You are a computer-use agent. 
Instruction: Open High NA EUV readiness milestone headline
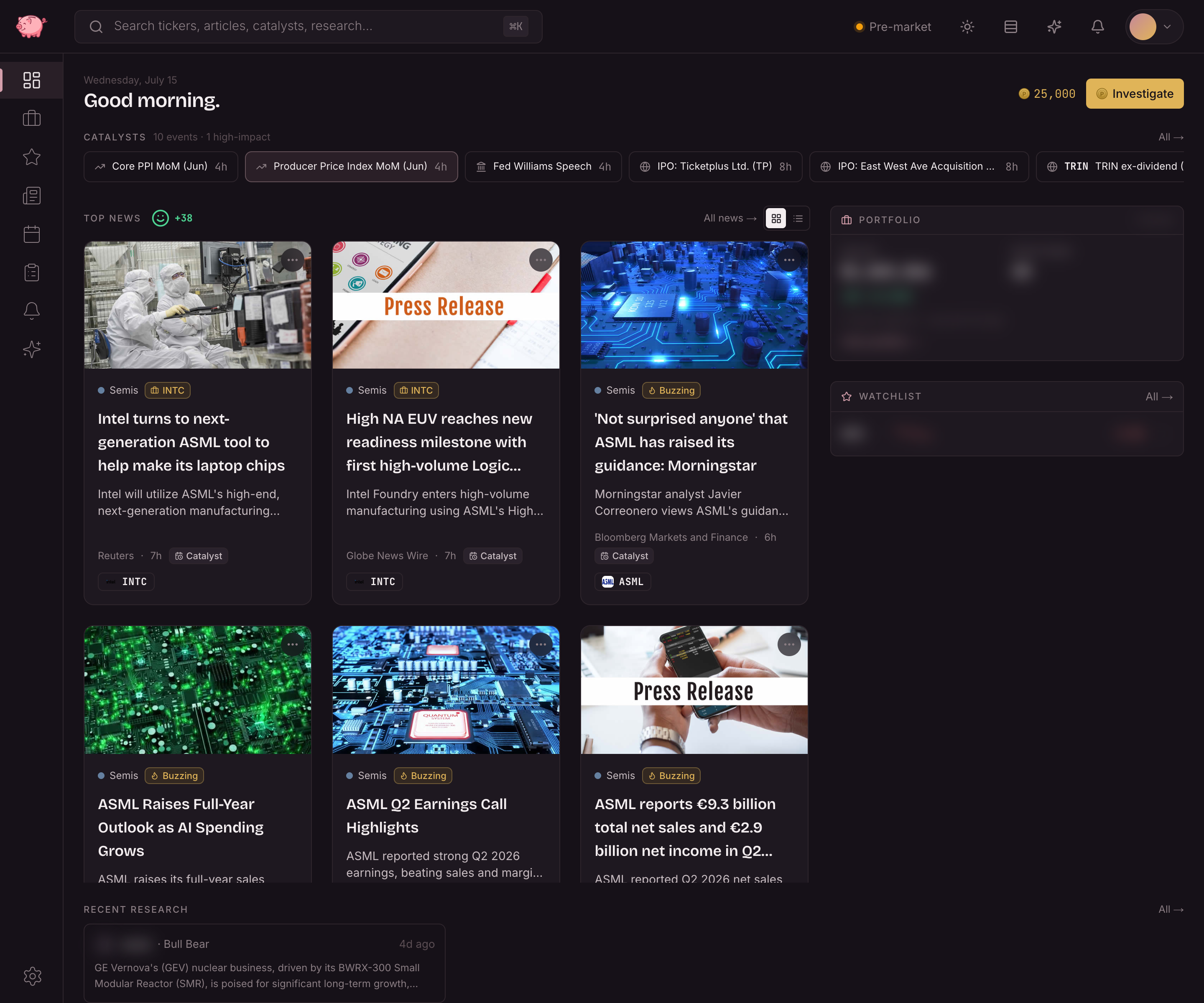(439, 442)
